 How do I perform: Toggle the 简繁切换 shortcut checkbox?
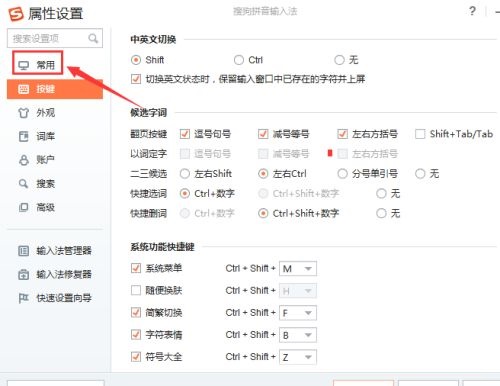tap(136, 313)
